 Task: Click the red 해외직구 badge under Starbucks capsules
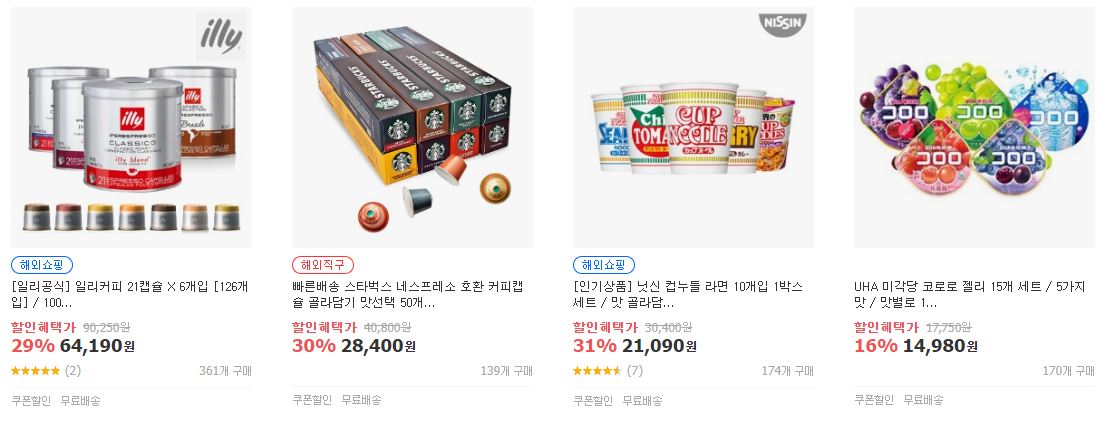(x=323, y=265)
